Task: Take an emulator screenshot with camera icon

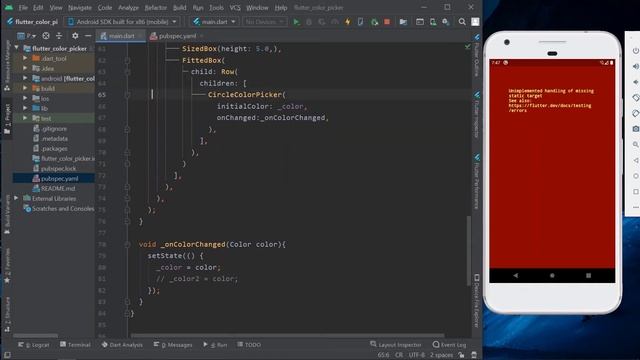Action: coord(636,129)
